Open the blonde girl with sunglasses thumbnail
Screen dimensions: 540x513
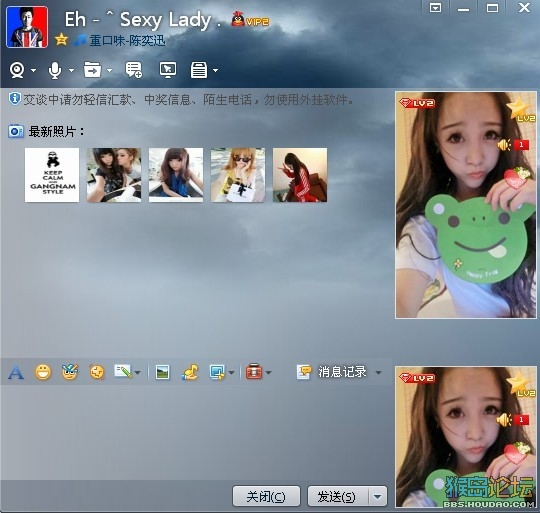pyautogui.click(x=238, y=175)
